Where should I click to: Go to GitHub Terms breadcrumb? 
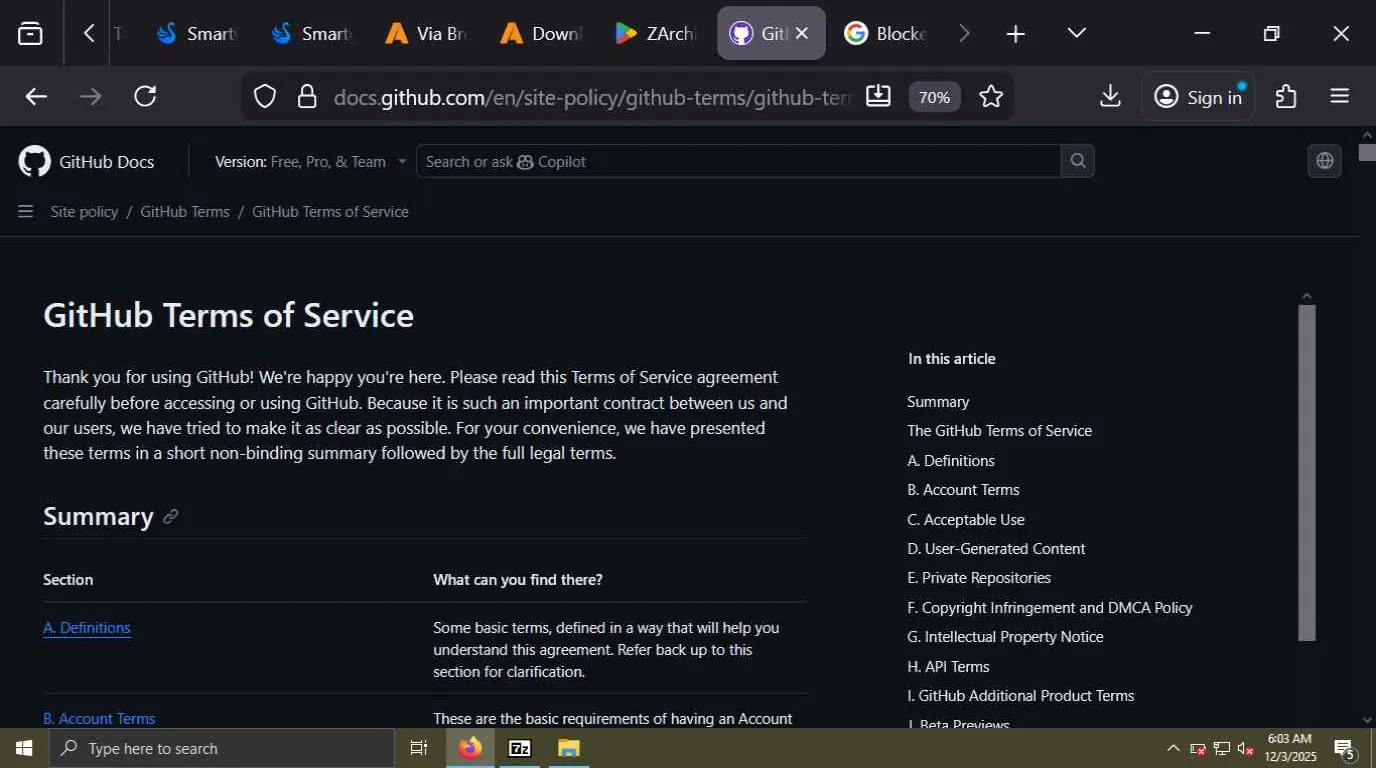[x=185, y=212]
